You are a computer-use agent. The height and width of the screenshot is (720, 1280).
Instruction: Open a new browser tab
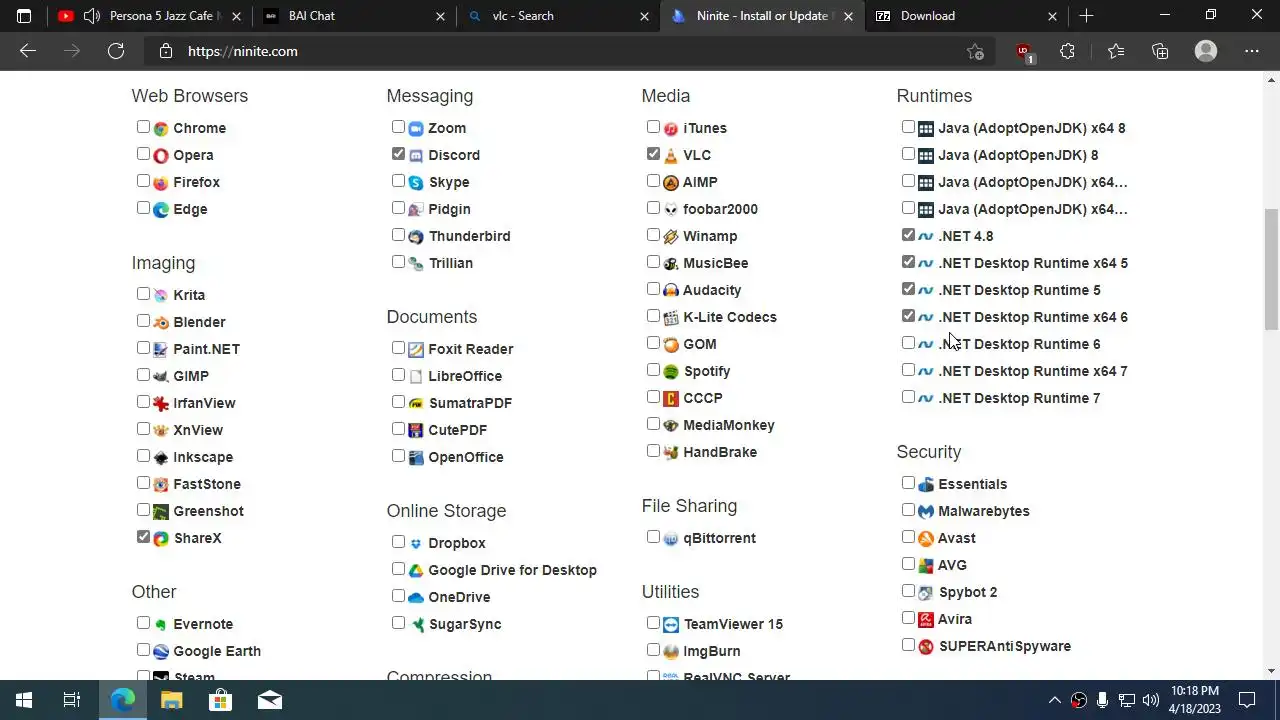click(x=1086, y=16)
